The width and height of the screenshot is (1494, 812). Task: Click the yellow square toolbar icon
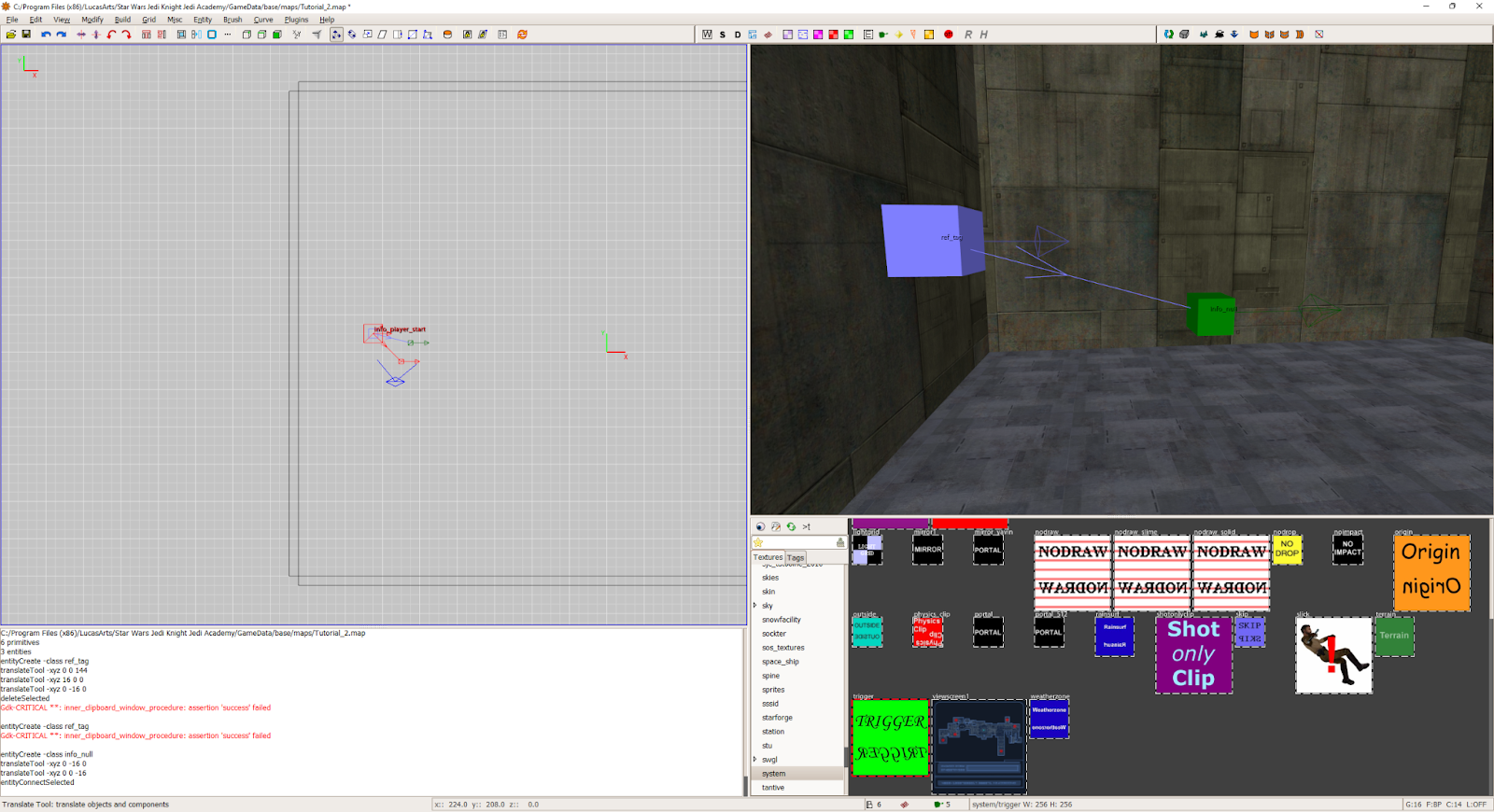click(x=929, y=35)
